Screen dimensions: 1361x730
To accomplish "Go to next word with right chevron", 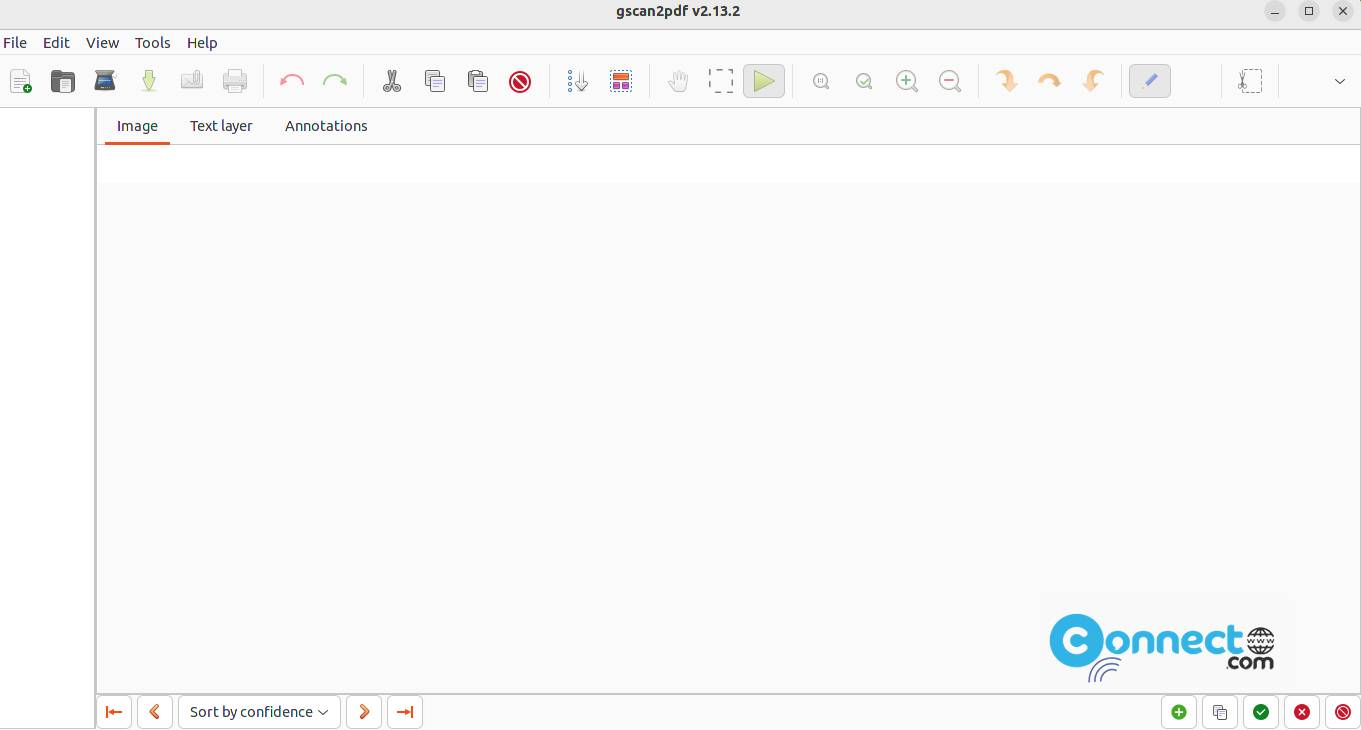I will pos(364,712).
